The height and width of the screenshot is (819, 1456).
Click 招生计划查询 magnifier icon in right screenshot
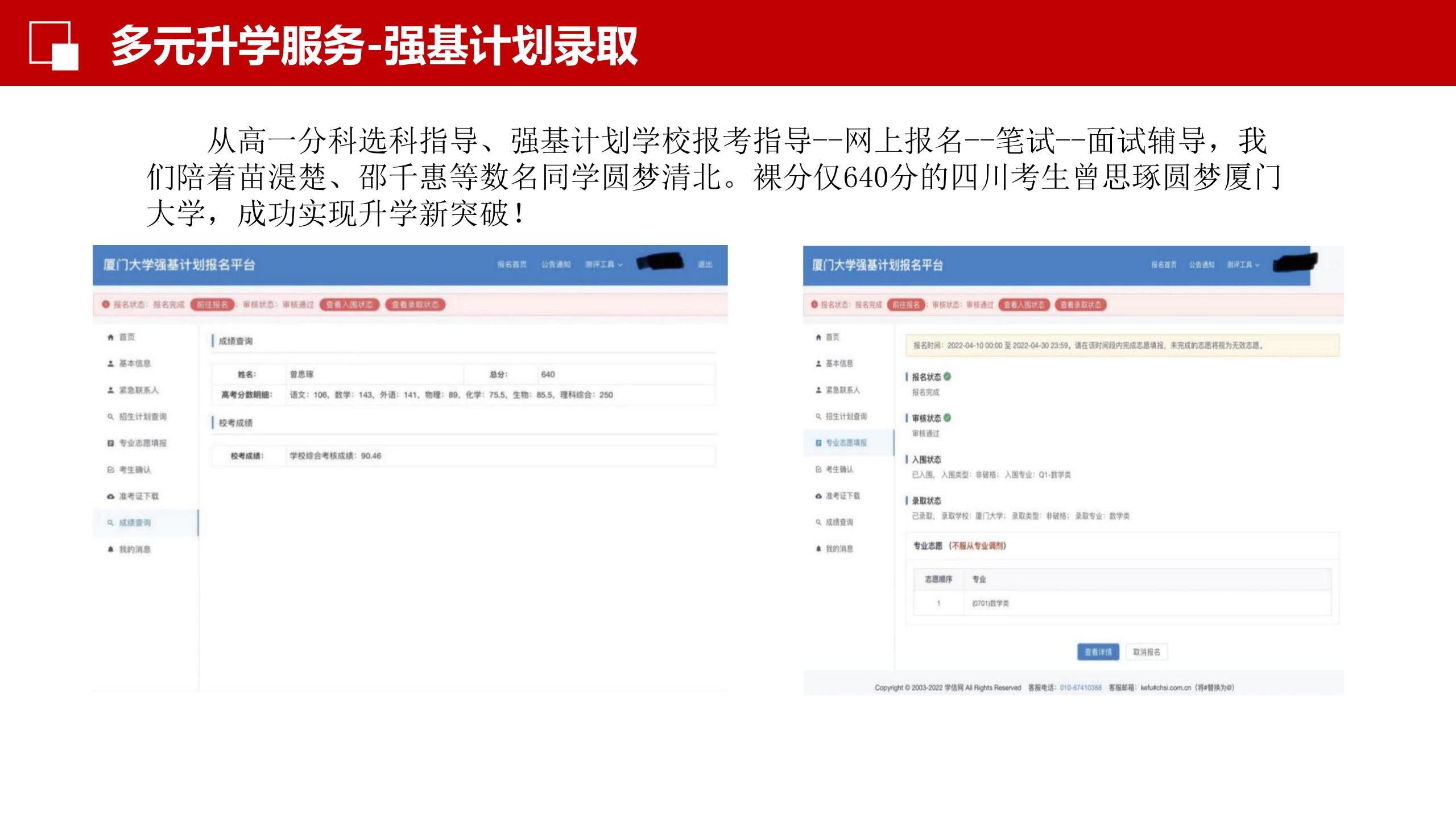[818, 416]
